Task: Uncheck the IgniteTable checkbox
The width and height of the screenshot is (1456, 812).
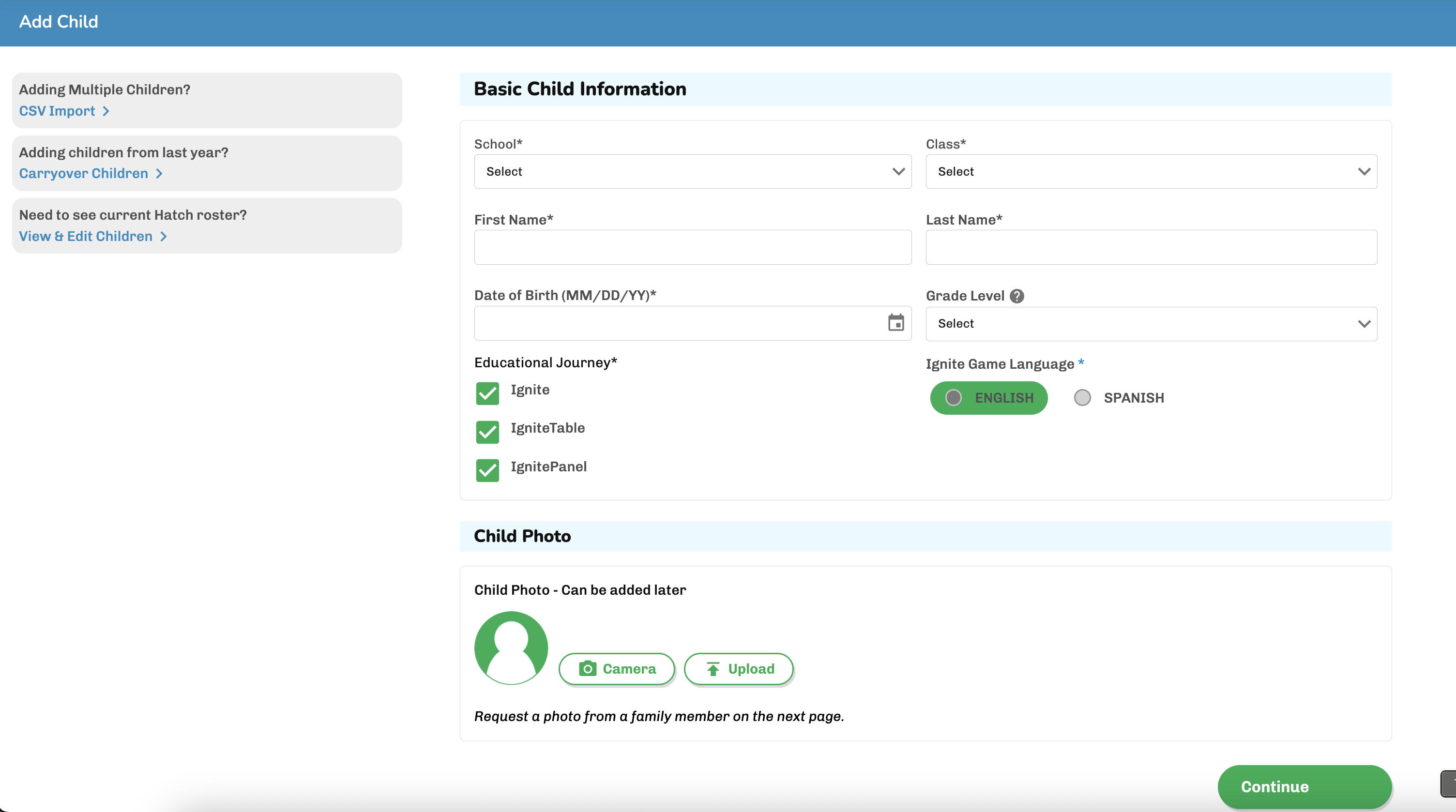Action: coord(487,432)
